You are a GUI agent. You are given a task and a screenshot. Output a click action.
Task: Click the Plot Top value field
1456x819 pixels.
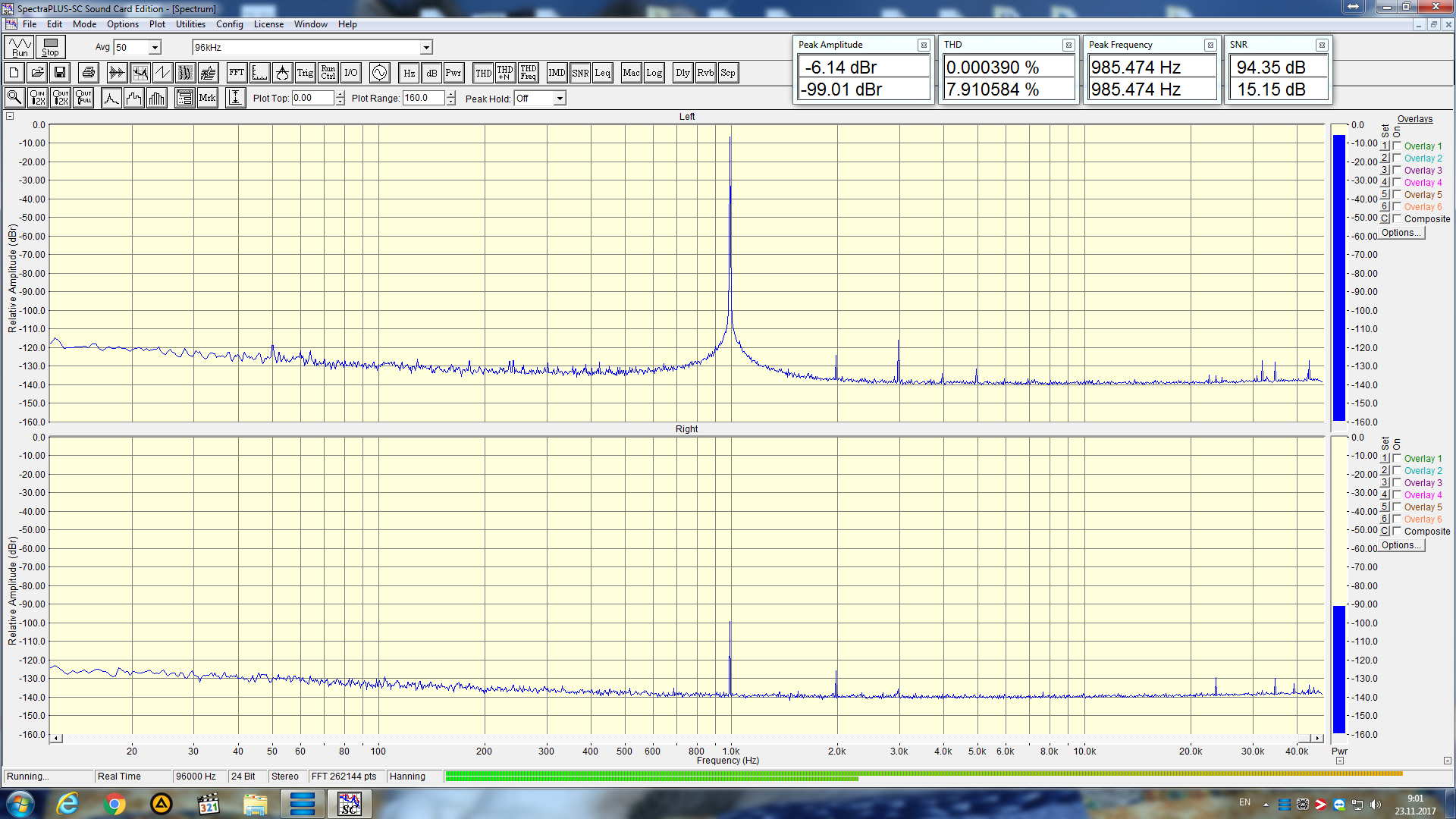312,98
